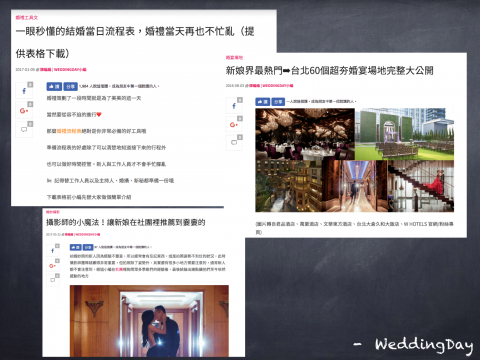Click couple in corridor photo in collage
480x360 pixels.
click(355, 186)
